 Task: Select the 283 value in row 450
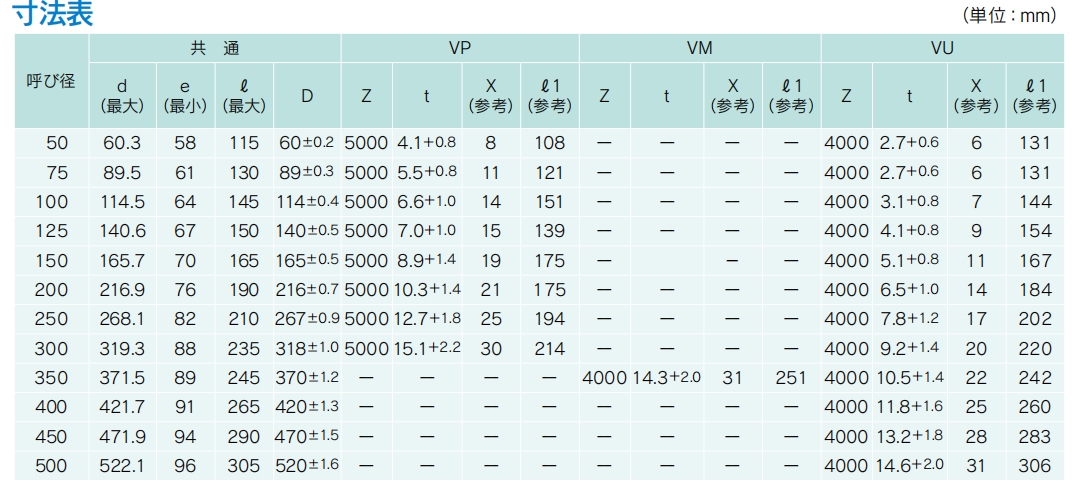pos(1035,437)
